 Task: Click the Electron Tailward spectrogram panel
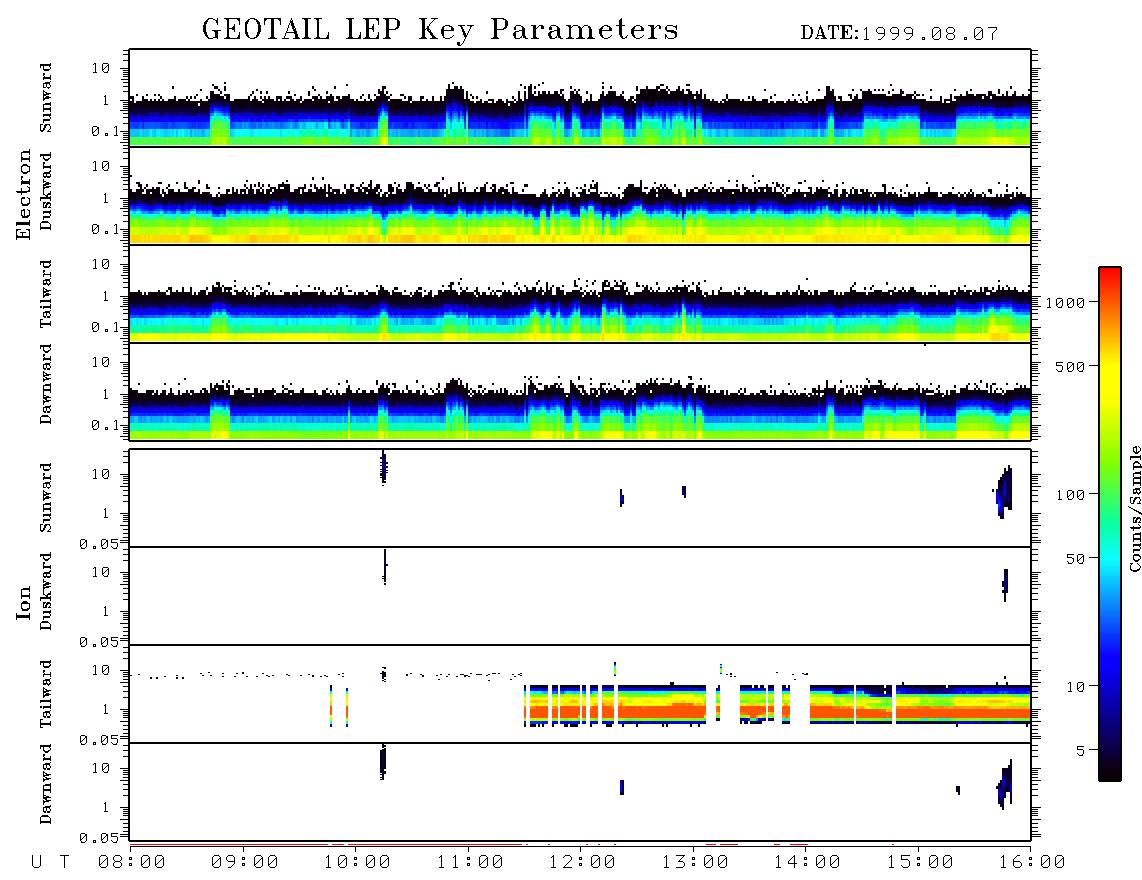(580, 294)
